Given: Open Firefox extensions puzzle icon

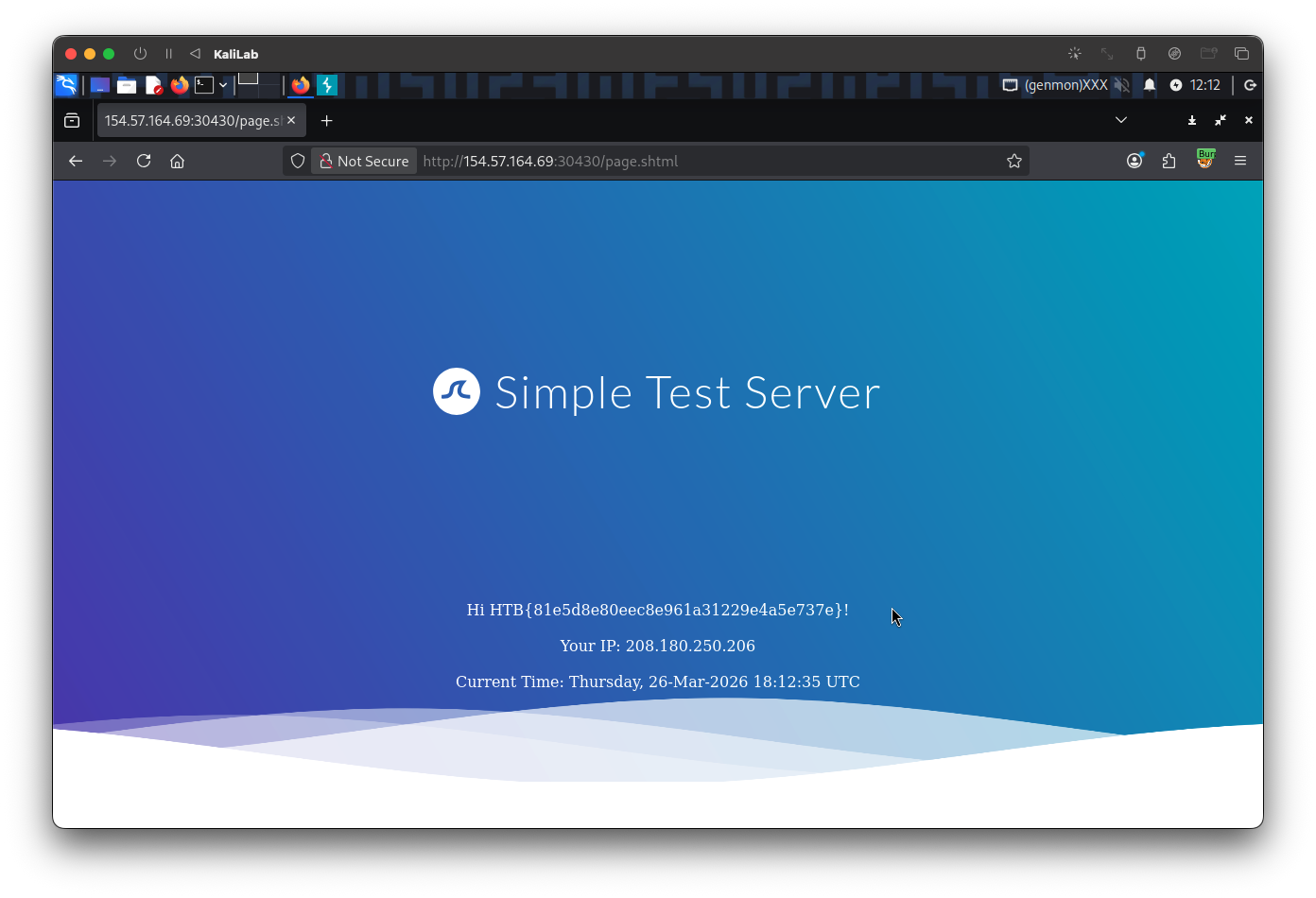Looking at the screenshot, I should pyautogui.click(x=1169, y=161).
